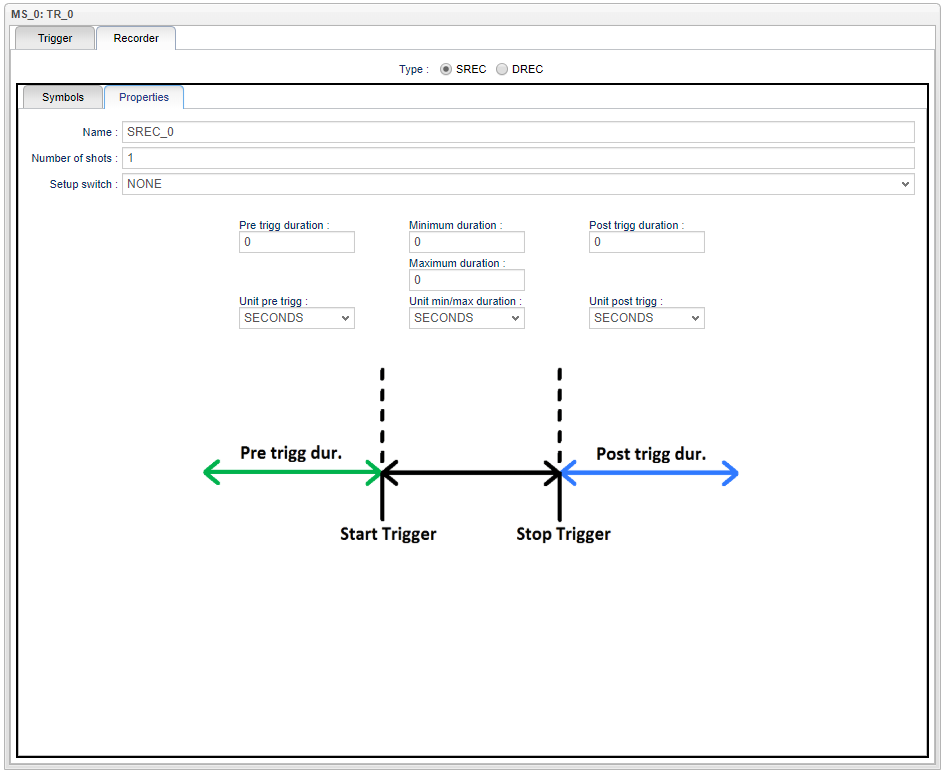Click the green Pre trigg dur. arrow
This screenshot has height=774, width=945.
(292, 473)
